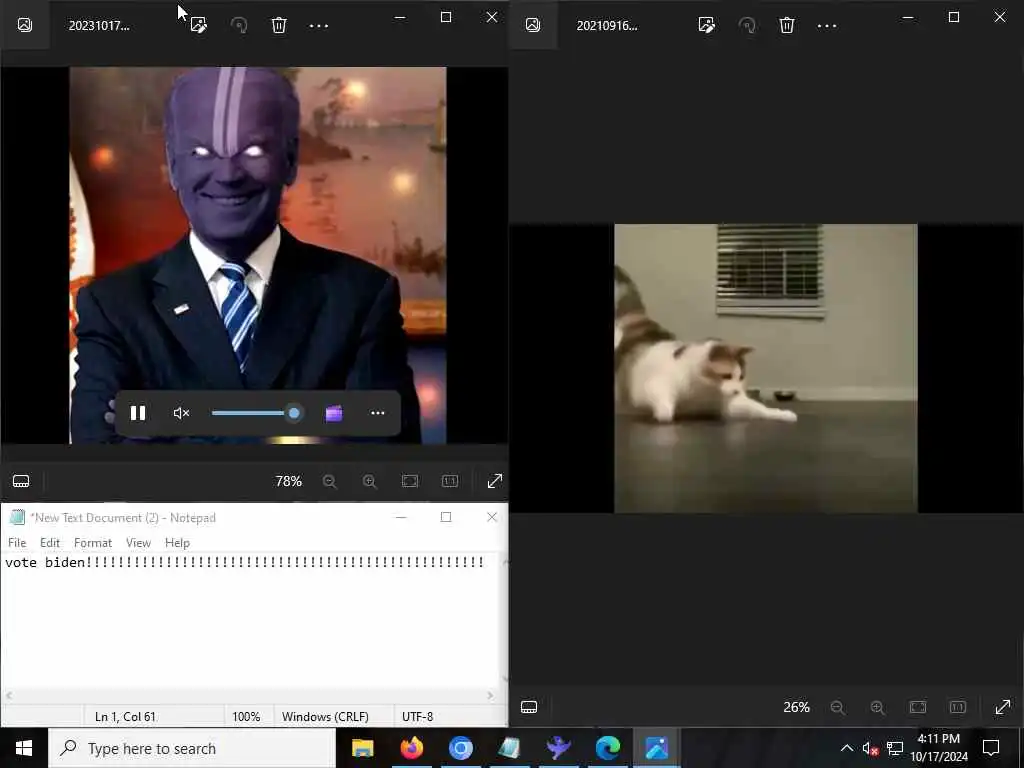
Task: Toggle filmstrip in left Photos window
Action: 21,481
